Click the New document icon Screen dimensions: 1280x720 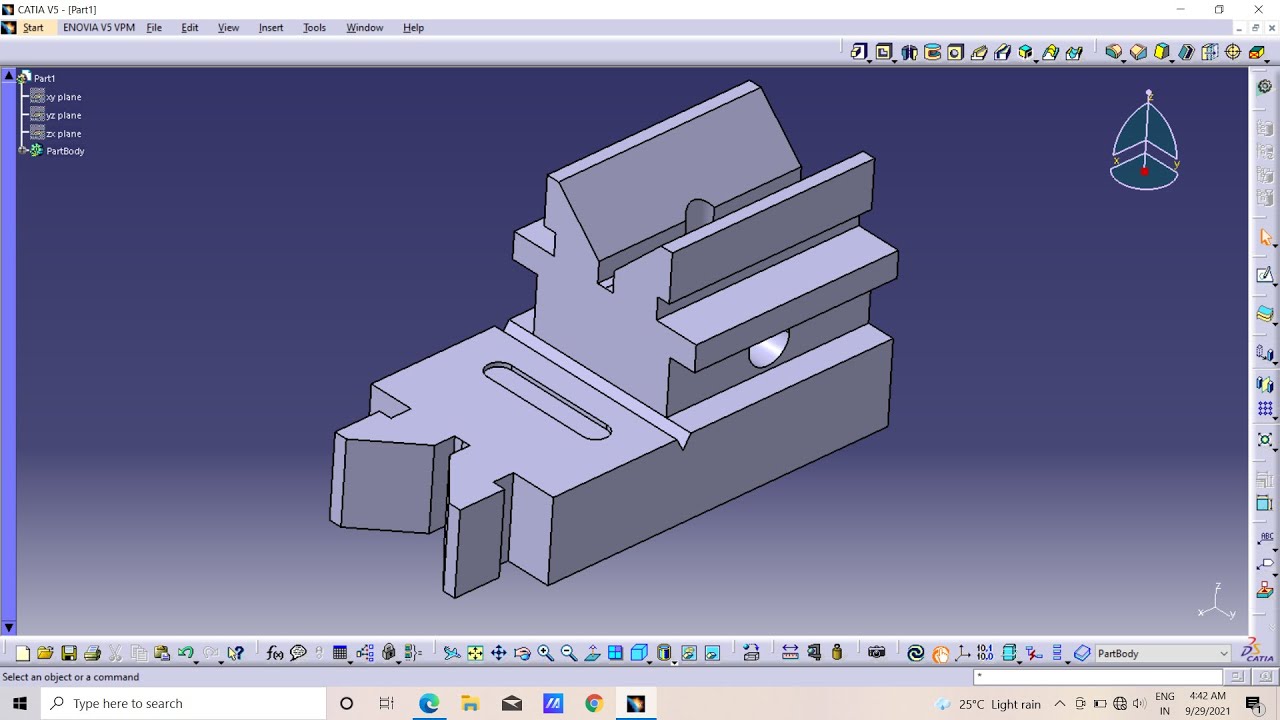point(22,653)
